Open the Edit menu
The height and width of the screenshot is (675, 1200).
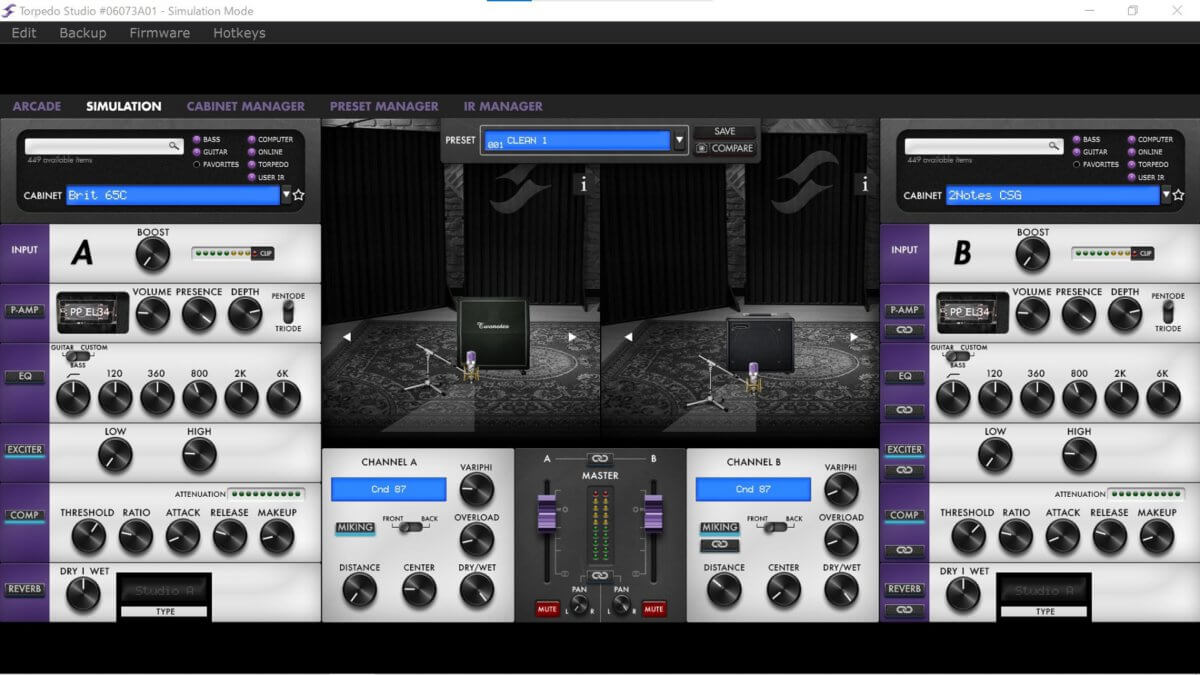pyautogui.click(x=24, y=33)
